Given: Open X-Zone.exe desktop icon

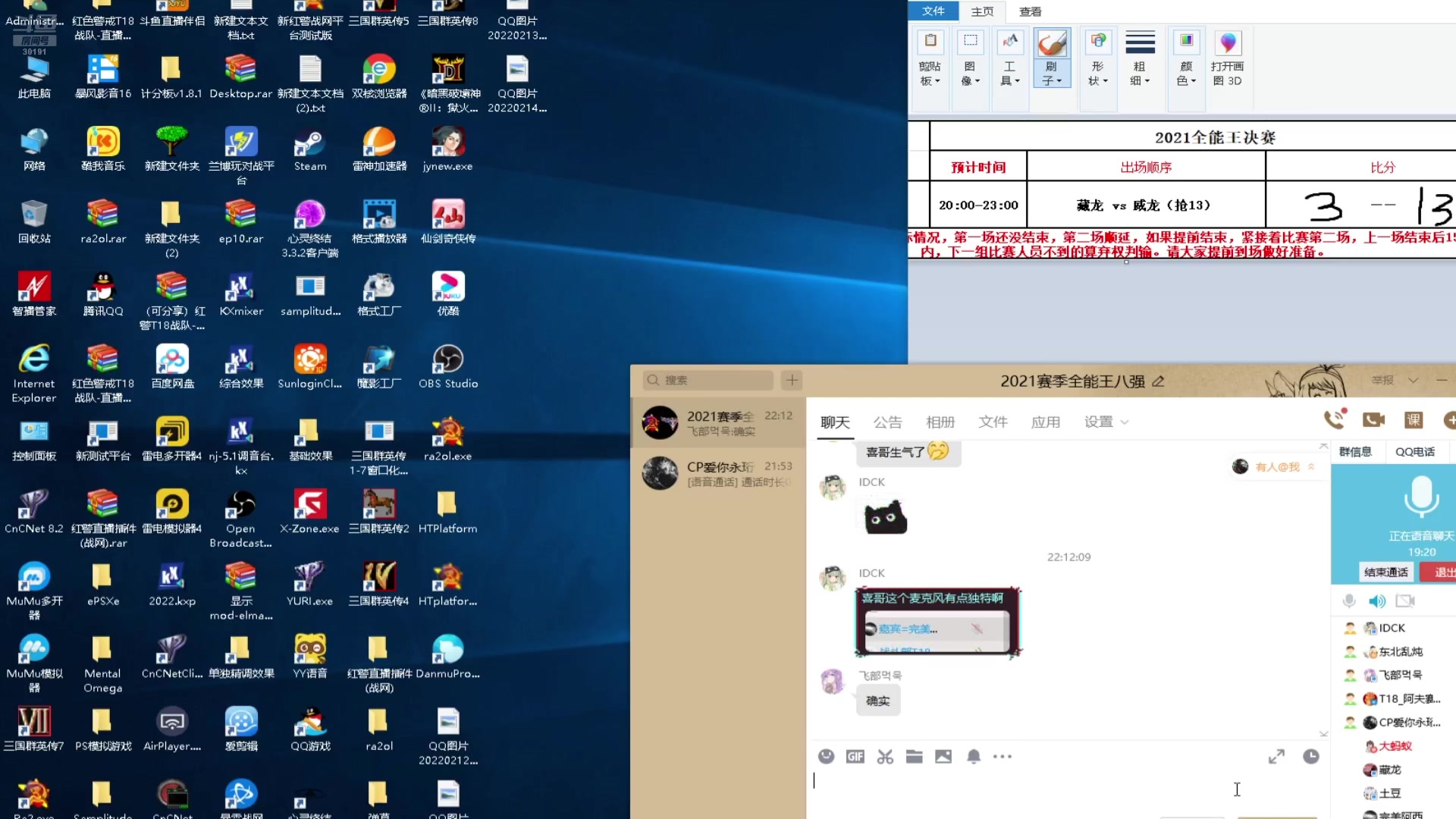Looking at the screenshot, I should click(309, 511).
